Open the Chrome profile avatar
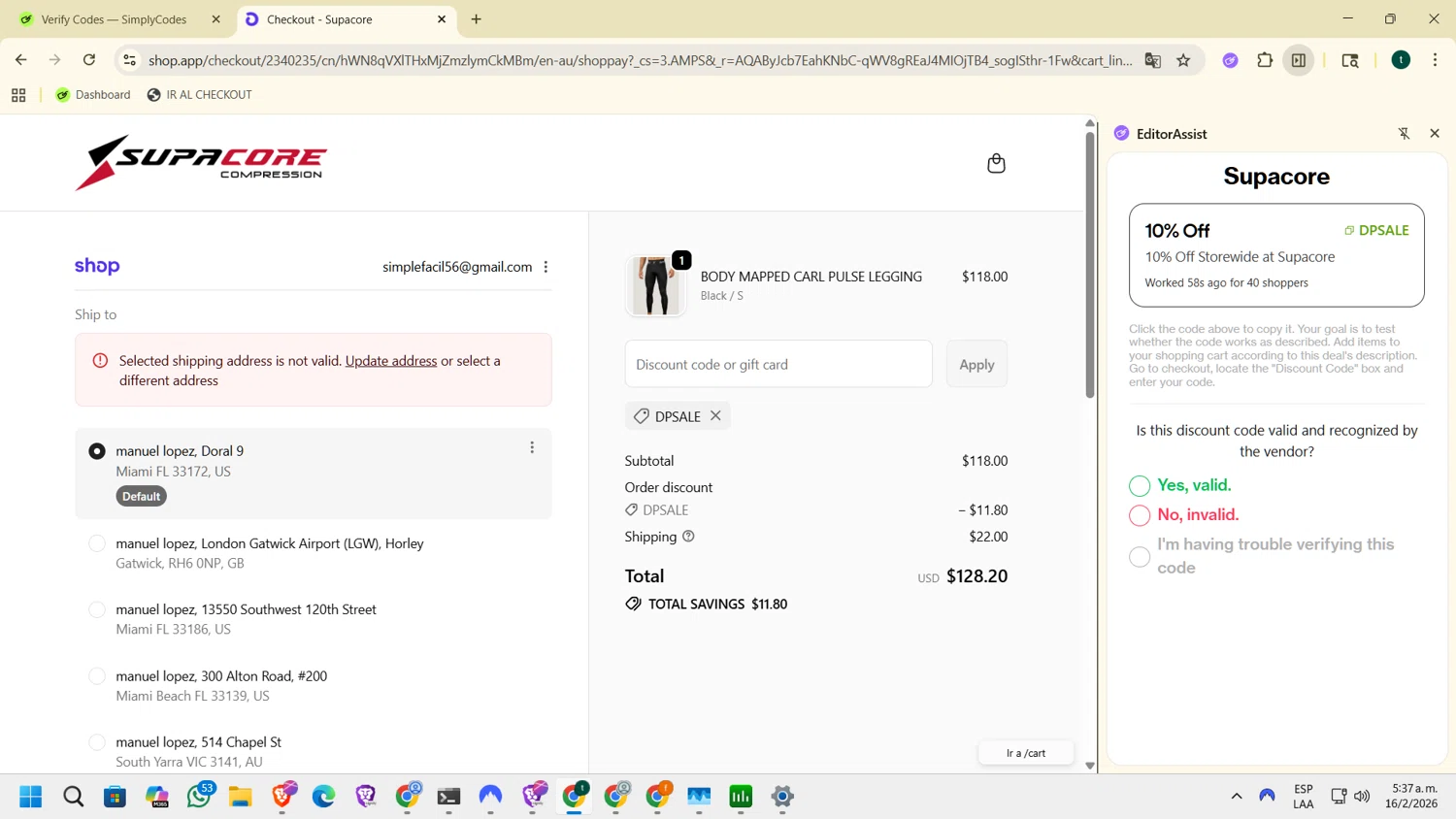The width and height of the screenshot is (1456, 819). pyautogui.click(x=1401, y=60)
